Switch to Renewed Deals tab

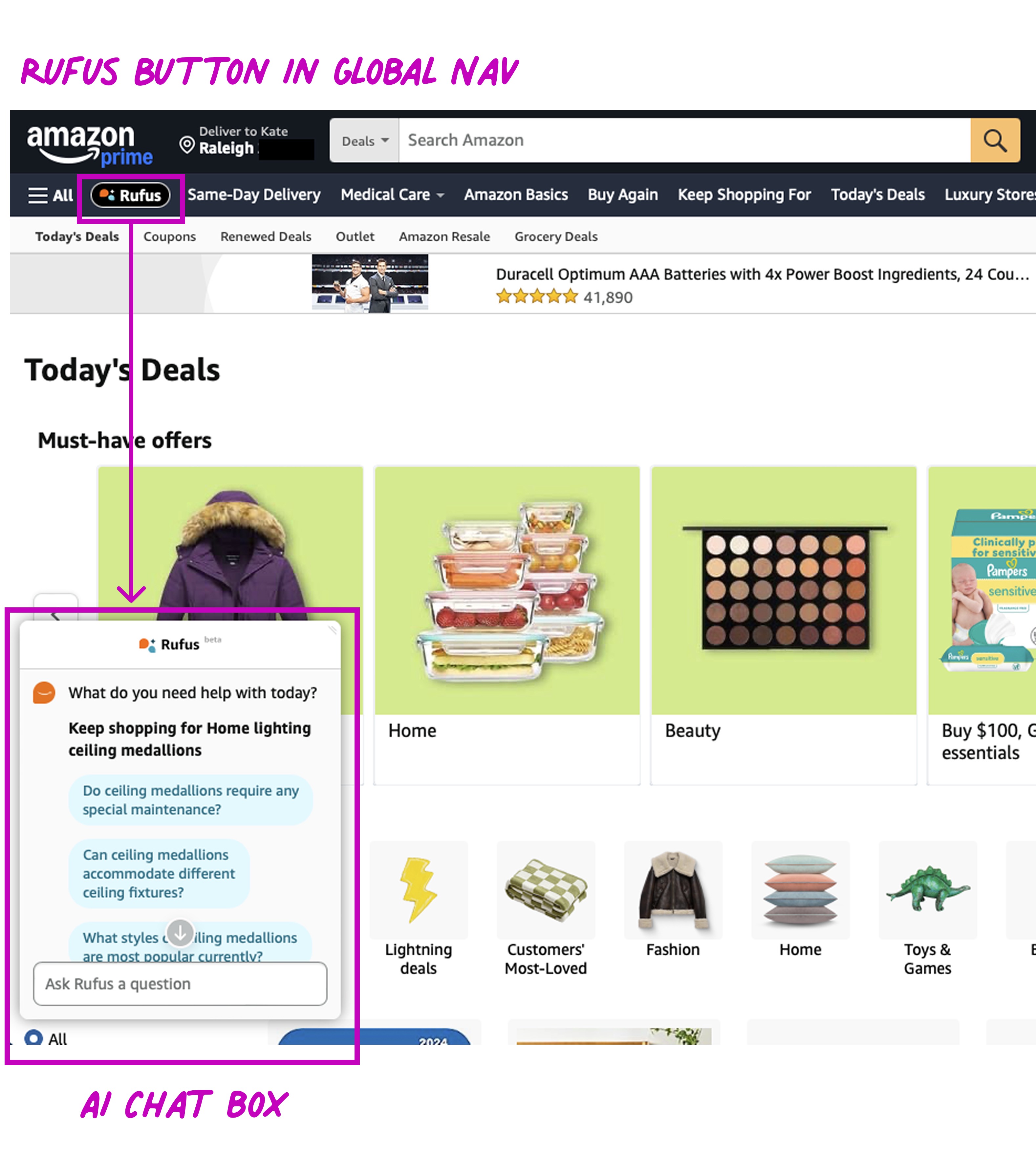click(x=266, y=236)
